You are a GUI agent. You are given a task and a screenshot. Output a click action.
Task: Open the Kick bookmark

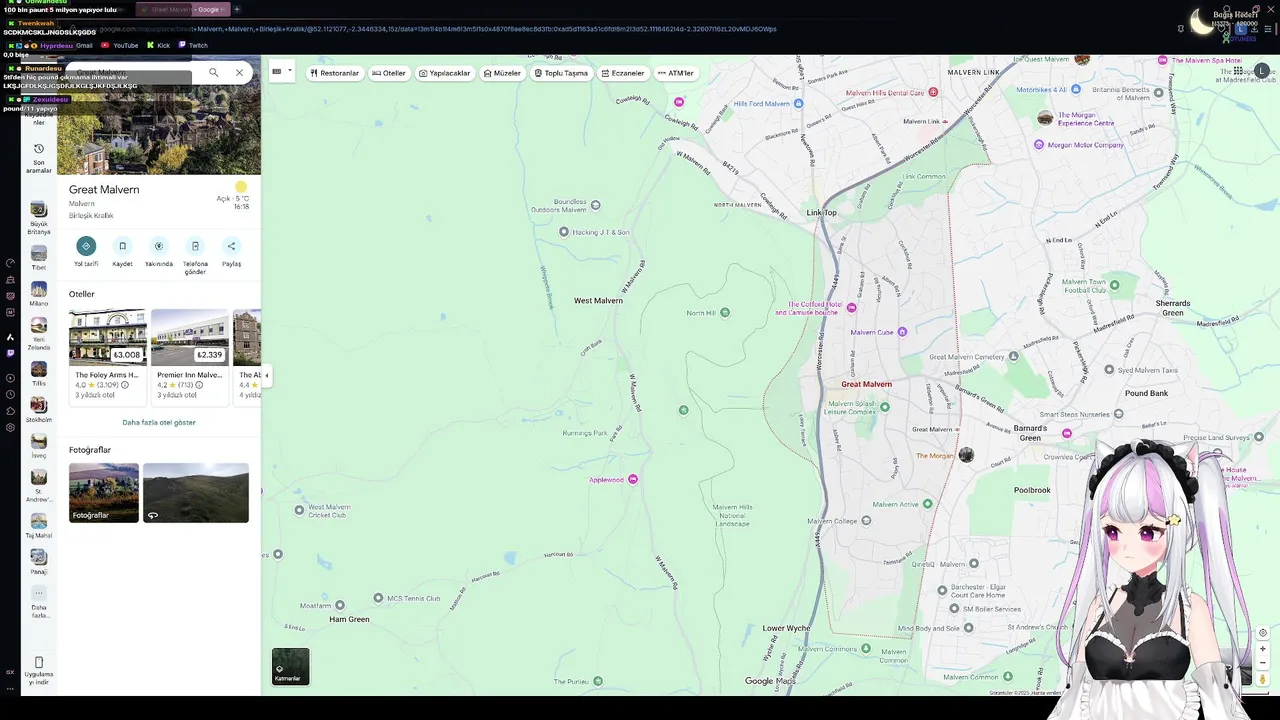coord(159,45)
